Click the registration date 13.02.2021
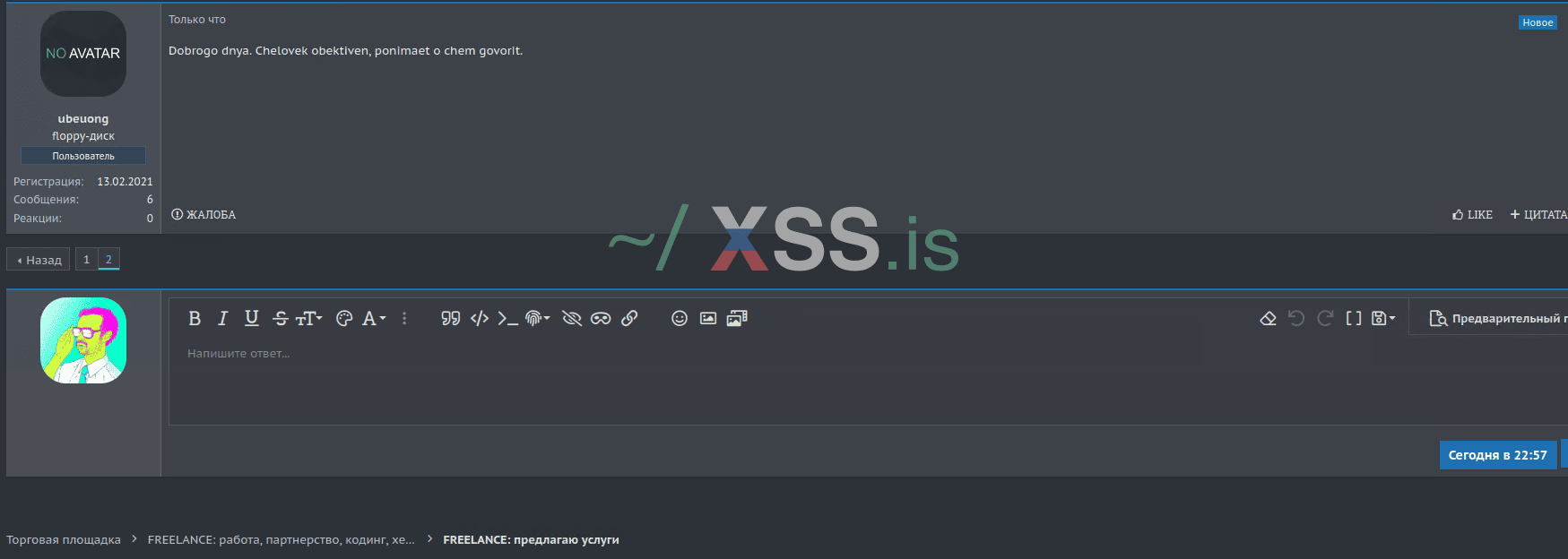Image resolution: width=1568 pixels, height=559 pixels. (125, 182)
